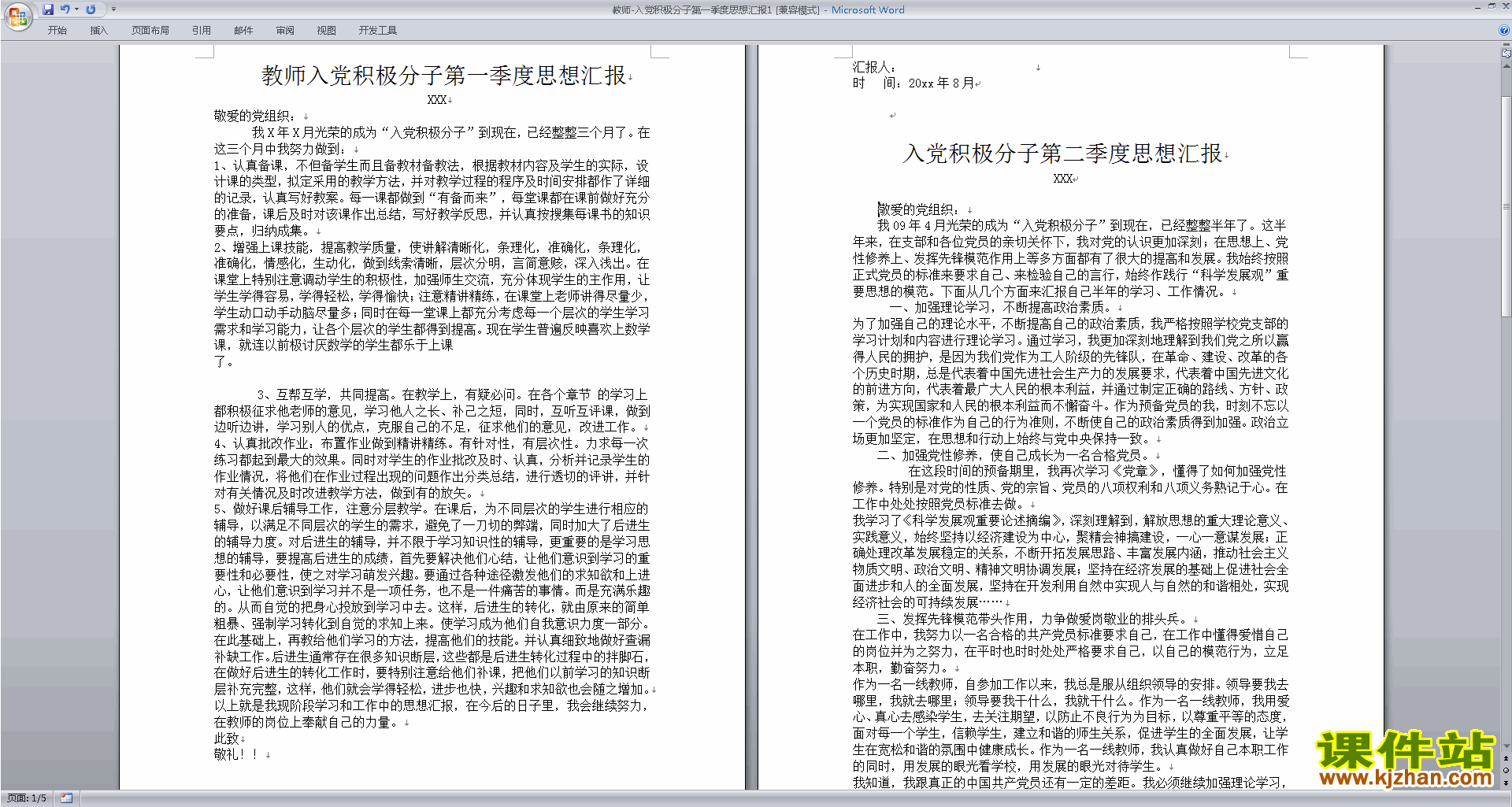Image resolution: width=1512 pixels, height=807 pixels.
Task: Click the XXX author line under second title
Action: click(1063, 179)
